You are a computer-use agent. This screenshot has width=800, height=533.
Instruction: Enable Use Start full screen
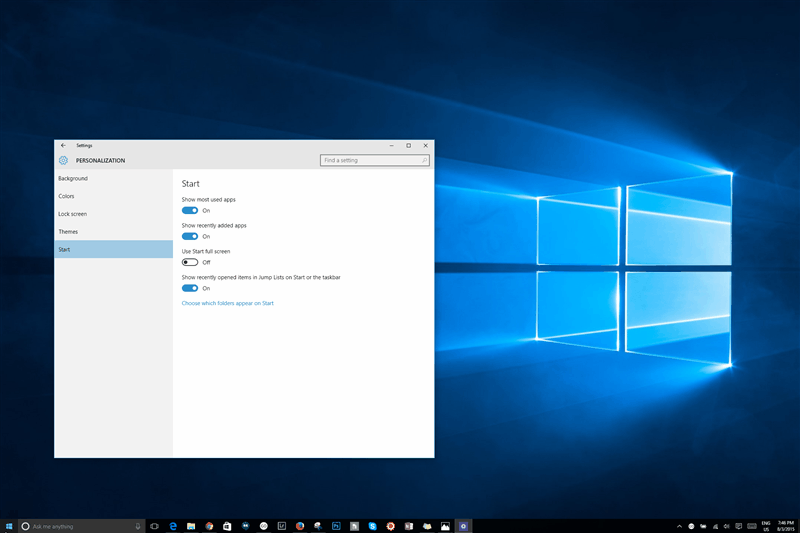190,262
